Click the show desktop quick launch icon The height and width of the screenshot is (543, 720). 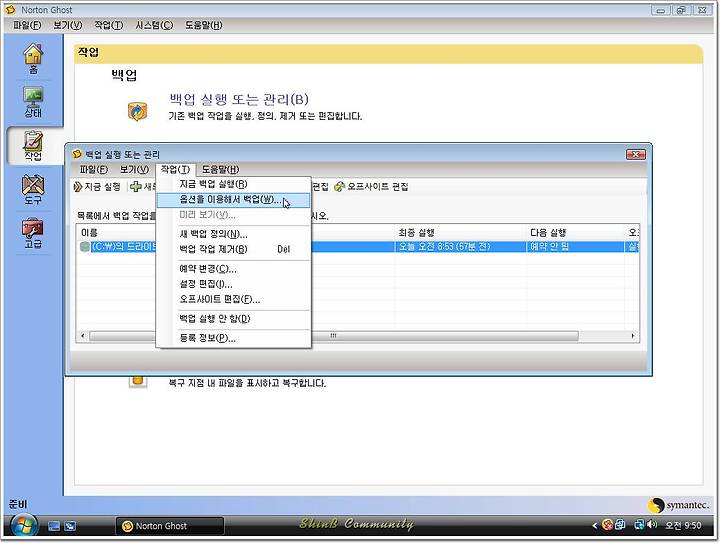click(54, 526)
